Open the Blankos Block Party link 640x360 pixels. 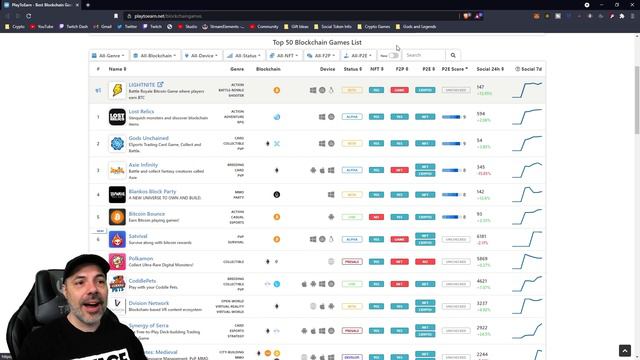coord(152,191)
